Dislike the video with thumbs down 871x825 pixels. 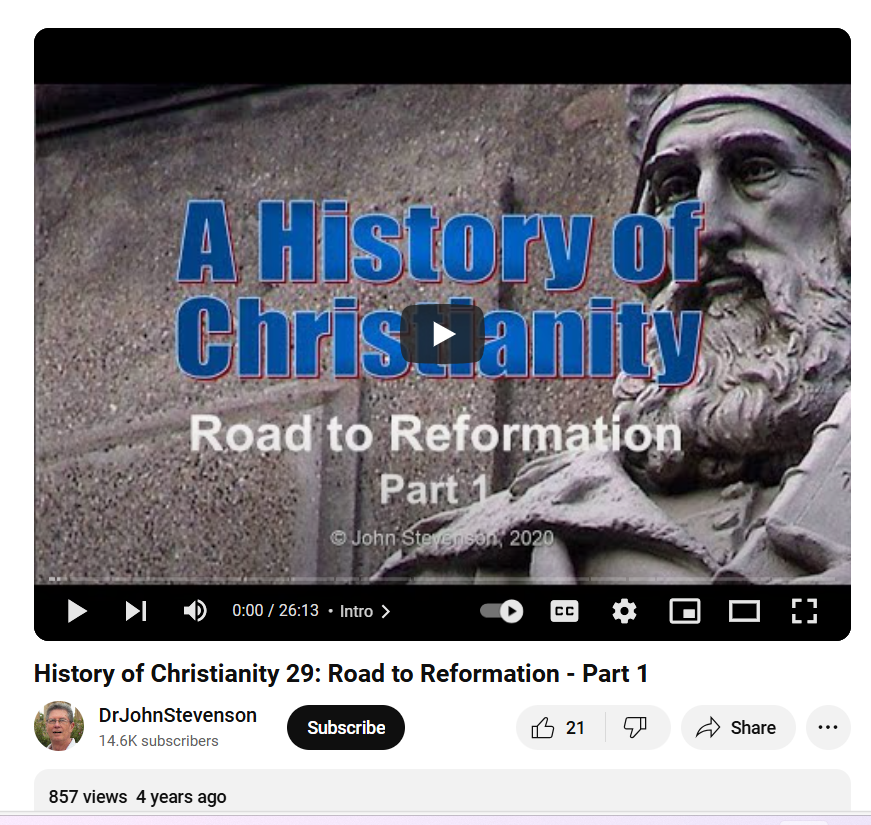636,728
